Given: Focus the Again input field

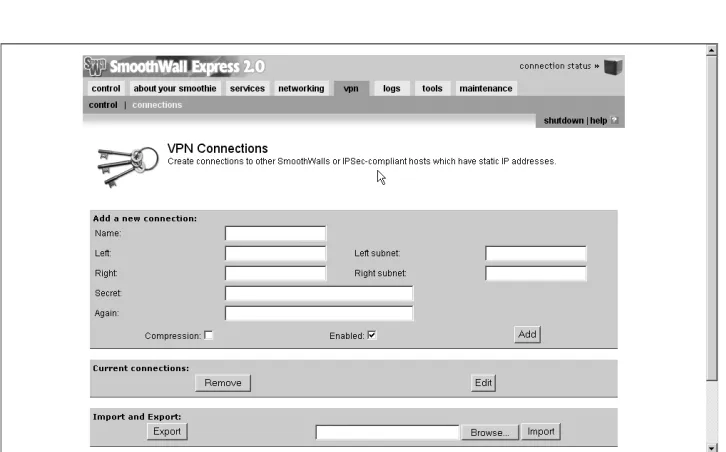Looking at the screenshot, I should [x=319, y=313].
